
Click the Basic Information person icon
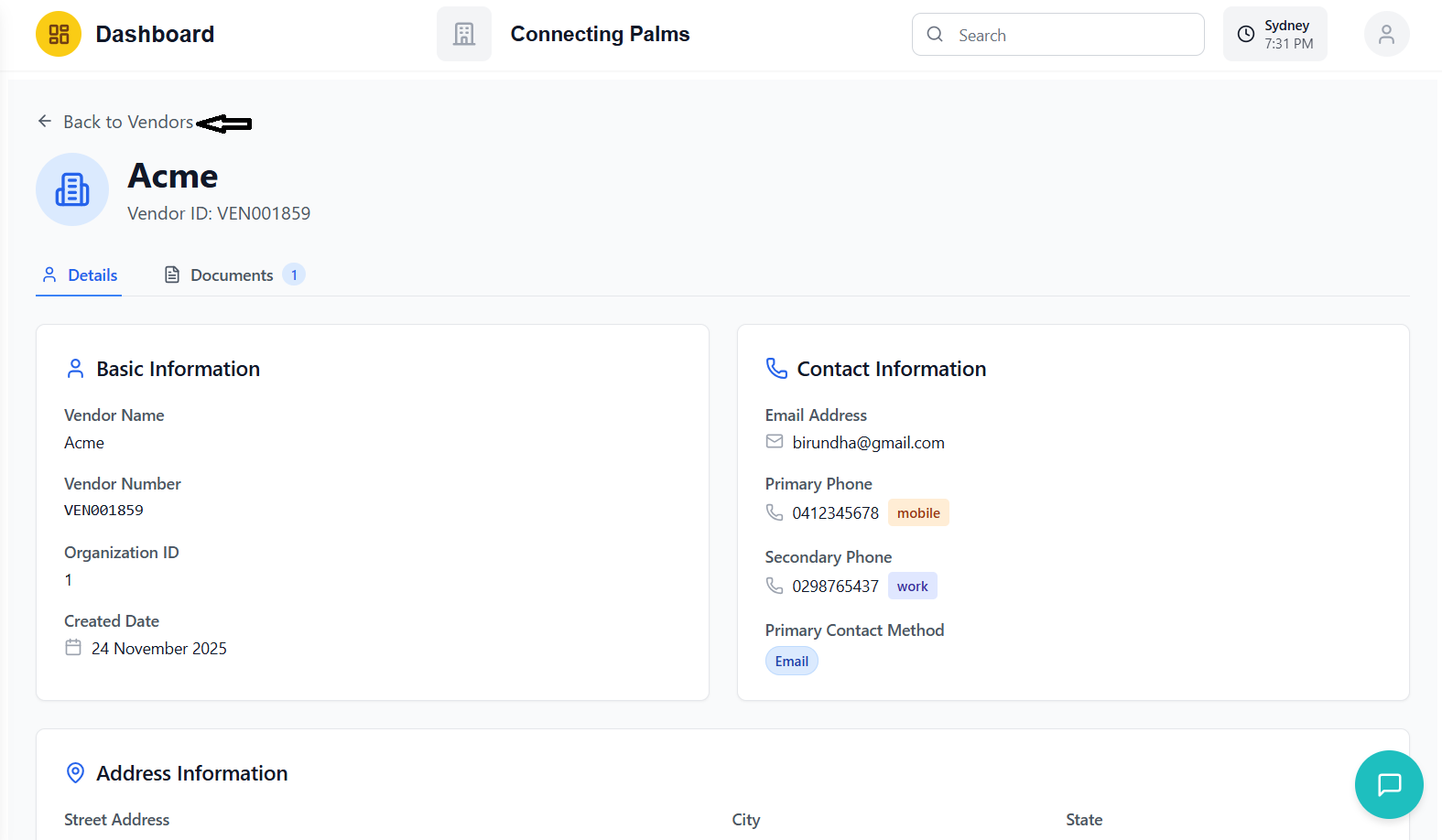point(76,369)
